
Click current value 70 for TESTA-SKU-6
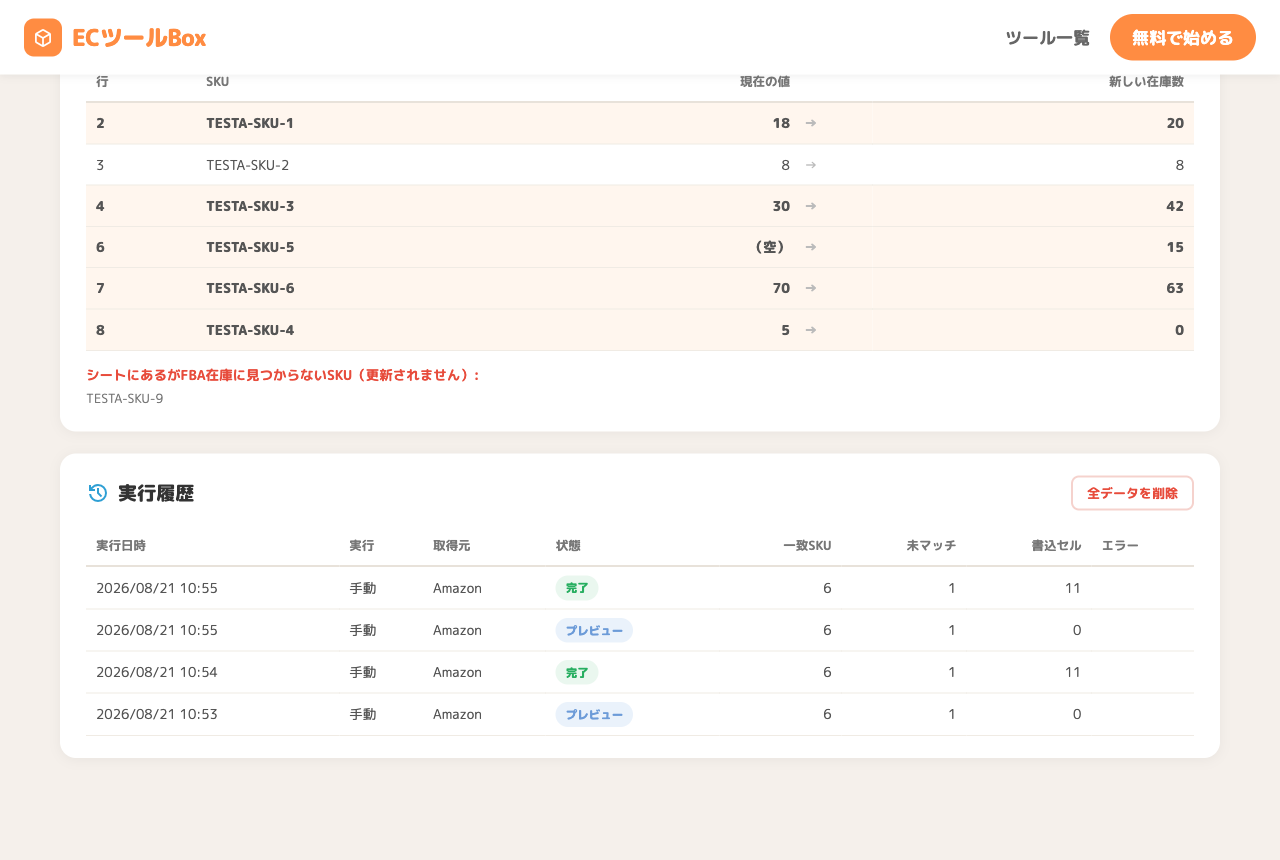[781, 288]
